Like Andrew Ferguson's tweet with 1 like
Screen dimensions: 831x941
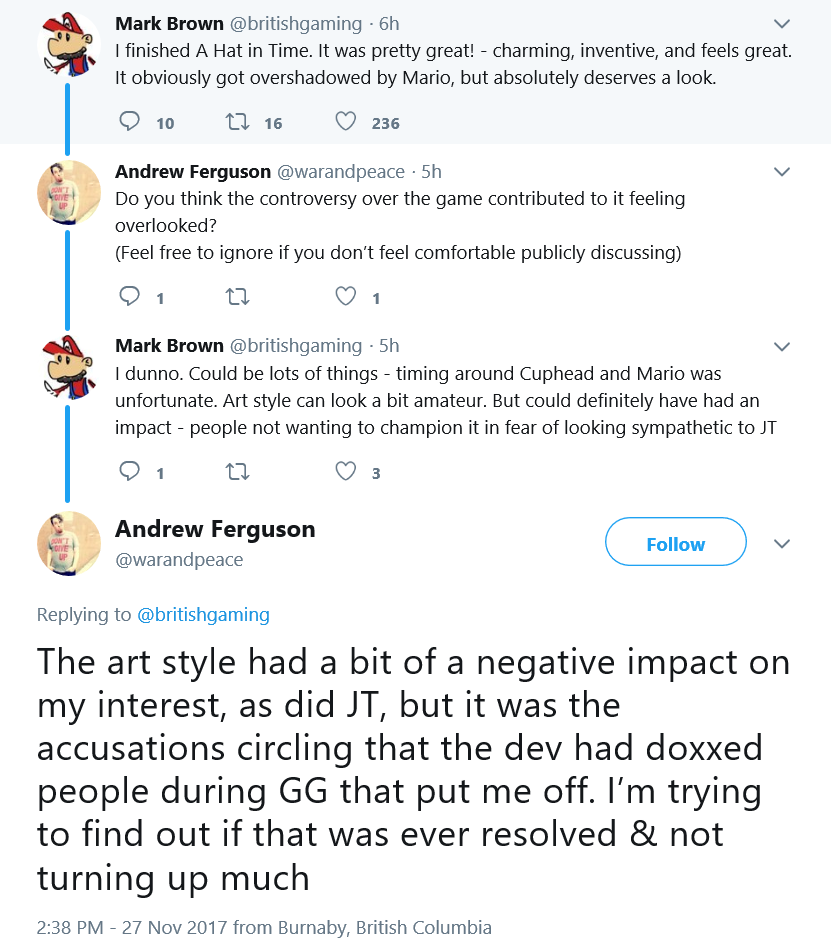(x=346, y=296)
